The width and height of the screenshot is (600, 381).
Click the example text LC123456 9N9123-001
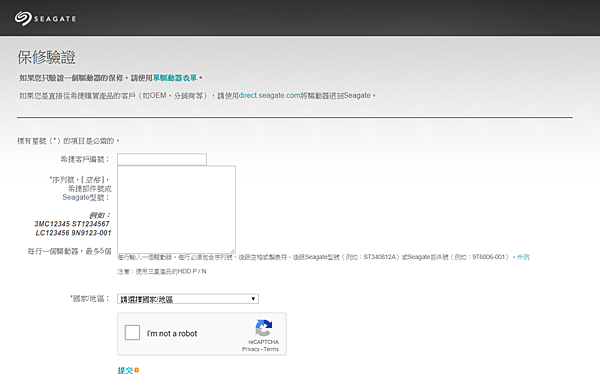[x=73, y=233]
